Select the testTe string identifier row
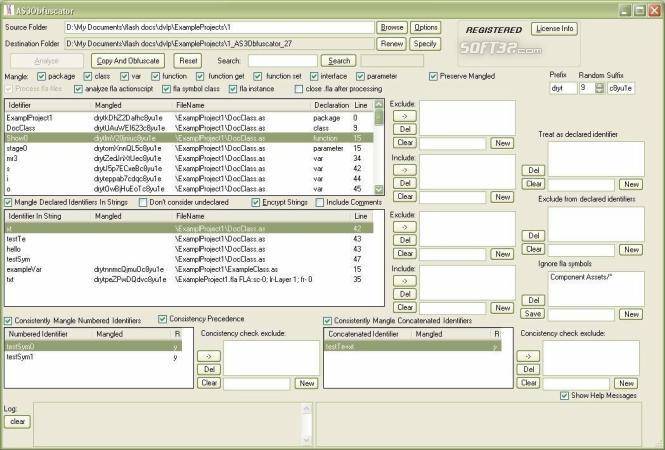Image resolution: width=665 pixels, height=450 pixels. [190, 239]
